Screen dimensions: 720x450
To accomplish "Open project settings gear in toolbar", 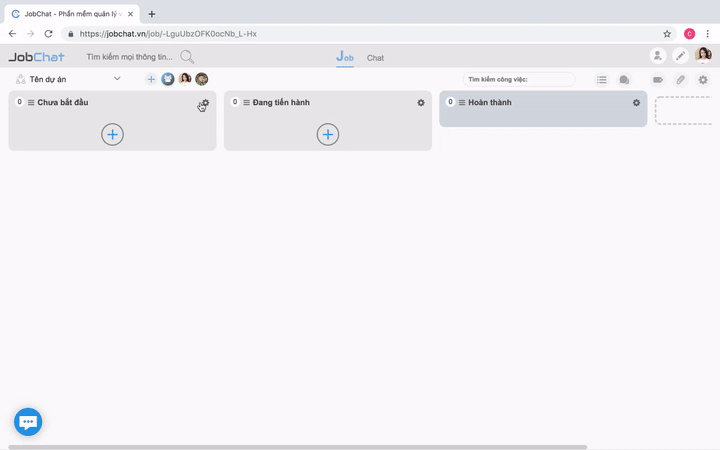I will click(x=703, y=80).
